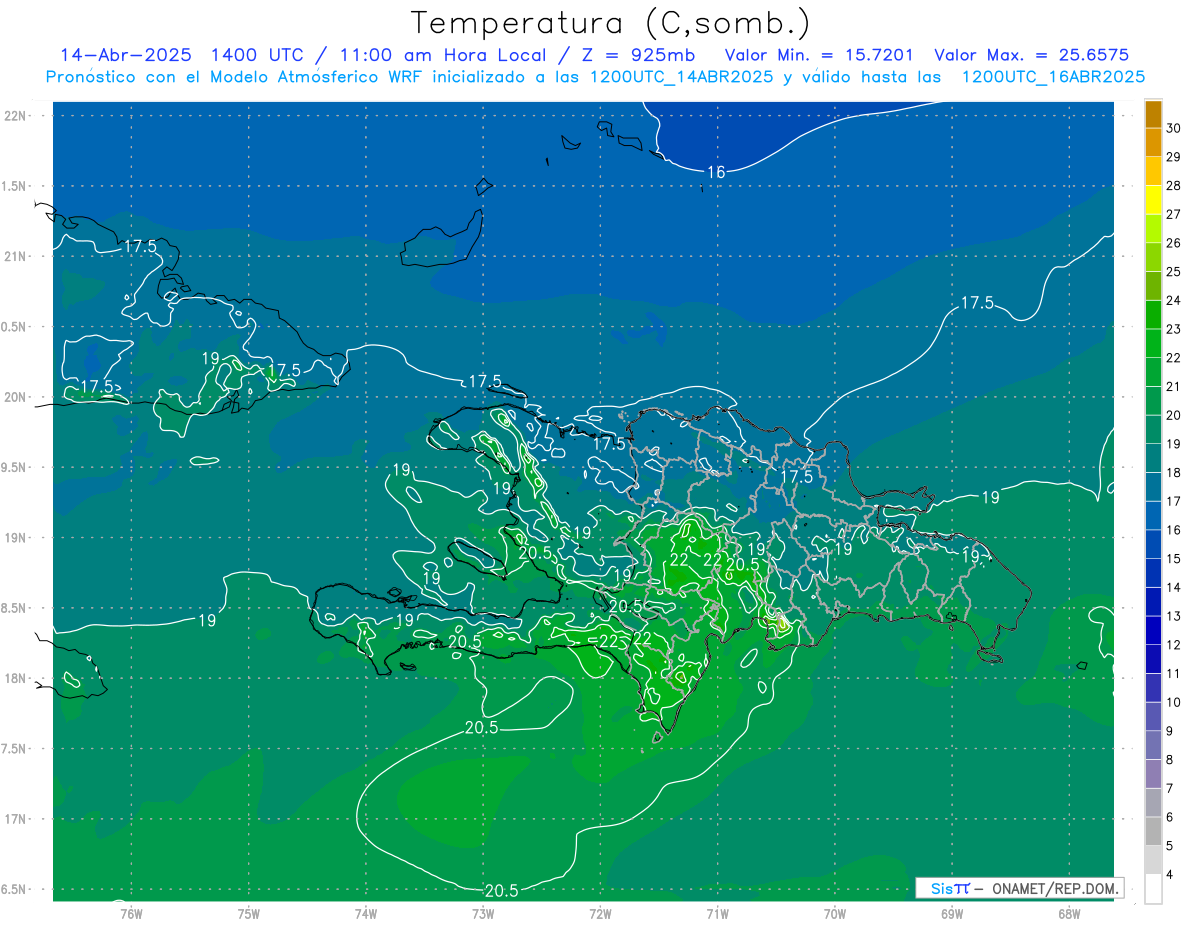
Task: Click color scale value '7'
Action: [x=1170, y=788]
